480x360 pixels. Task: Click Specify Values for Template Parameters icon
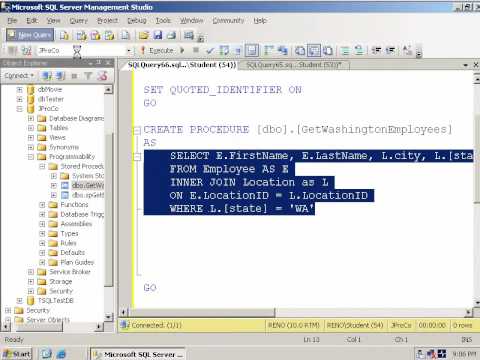tap(407, 51)
